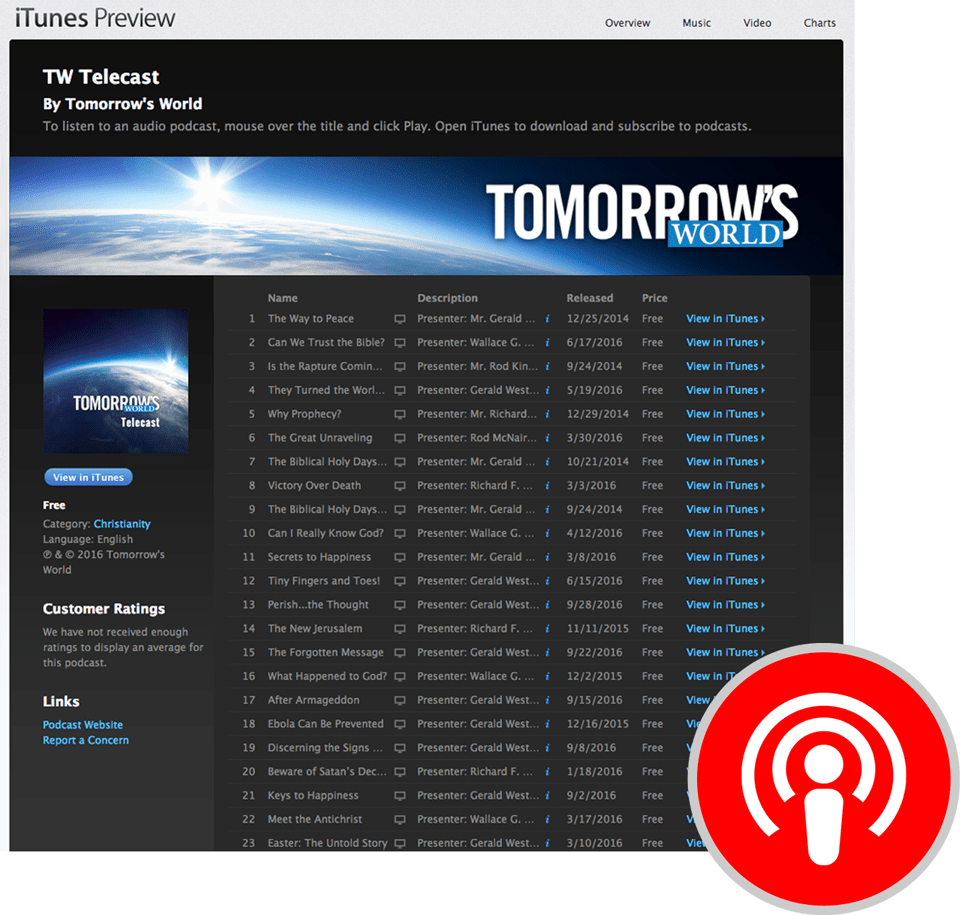Viewport: 960px width, 915px height.
Task: Click info icon for Can I Really Know God?
Action: coord(547,533)
